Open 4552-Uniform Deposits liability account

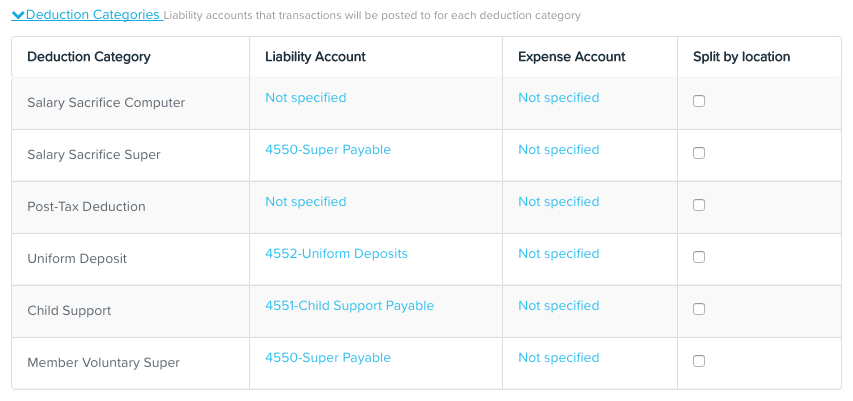336,254
